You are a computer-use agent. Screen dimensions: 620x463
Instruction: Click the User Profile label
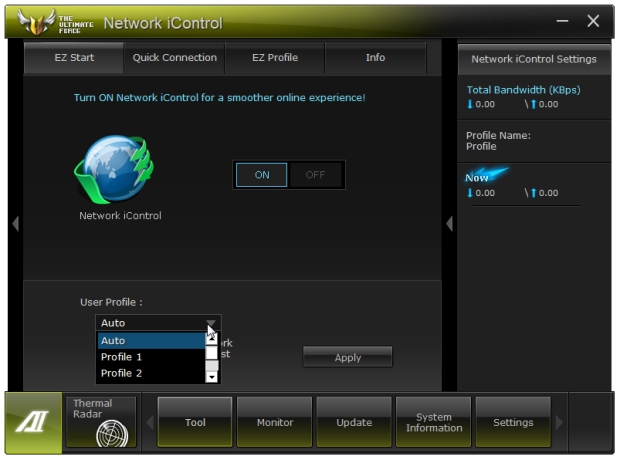111,302
